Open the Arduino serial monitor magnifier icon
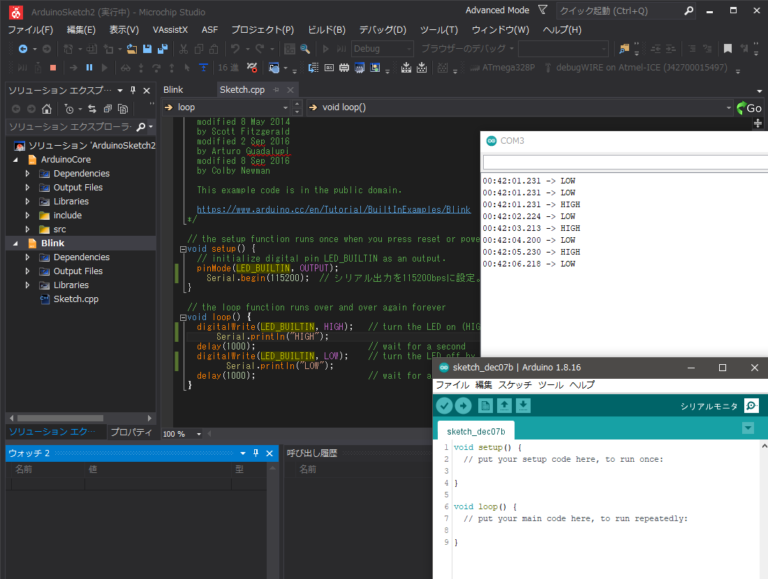This screenshot has width=768, height=579. 750,405
